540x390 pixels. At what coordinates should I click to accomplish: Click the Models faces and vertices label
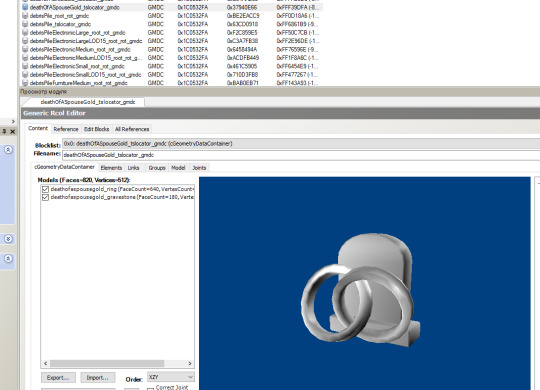[84, 180]
